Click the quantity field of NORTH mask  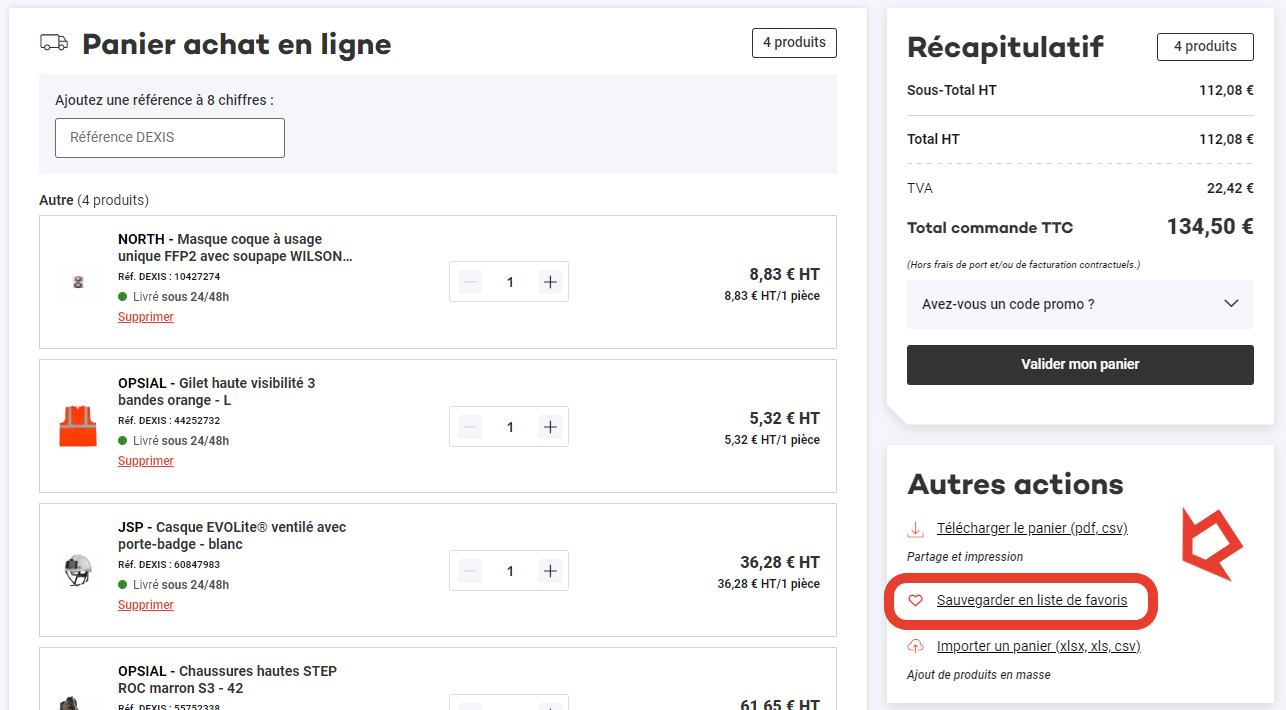click(510, 282)
